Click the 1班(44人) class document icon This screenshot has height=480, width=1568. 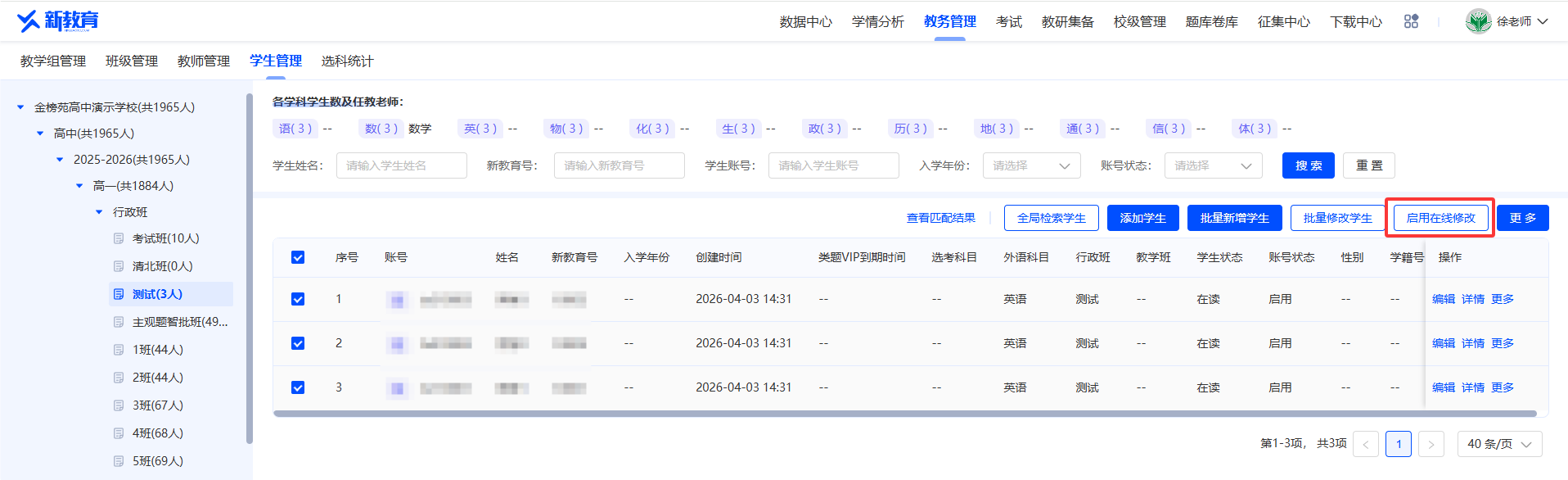[x=119, y=350]
